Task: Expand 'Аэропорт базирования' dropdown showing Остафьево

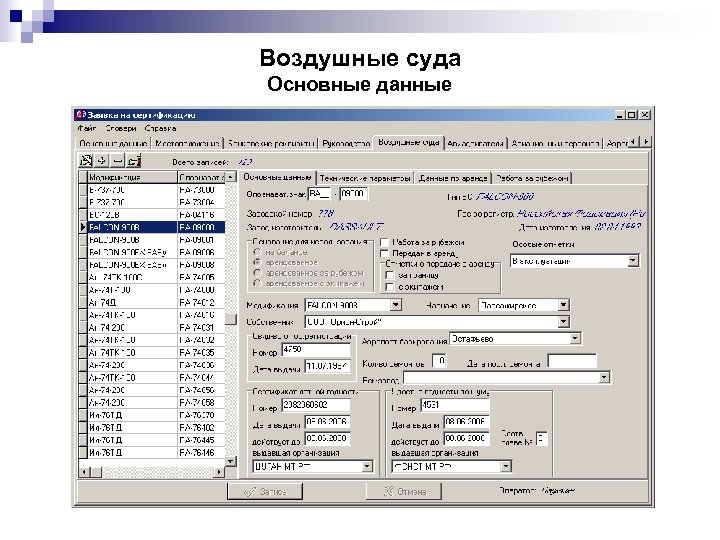Action: (575, 339)
